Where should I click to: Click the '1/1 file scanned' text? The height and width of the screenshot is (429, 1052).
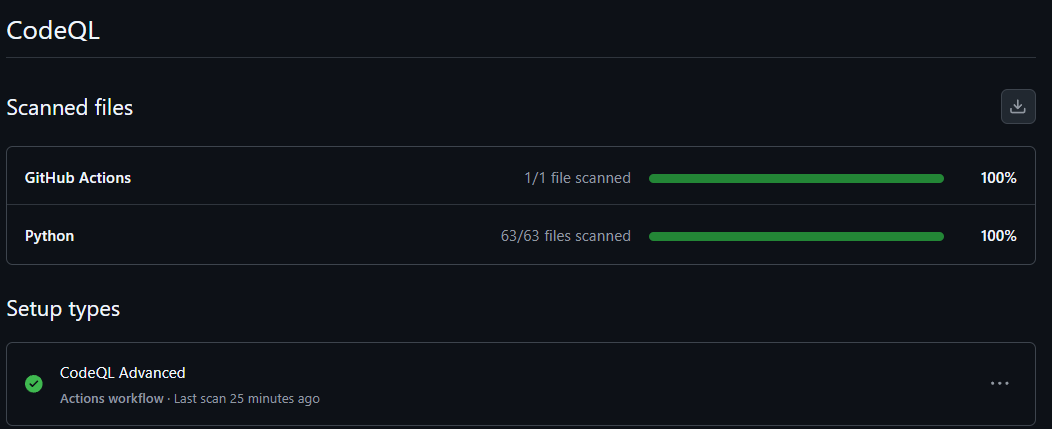coord(577,178)
